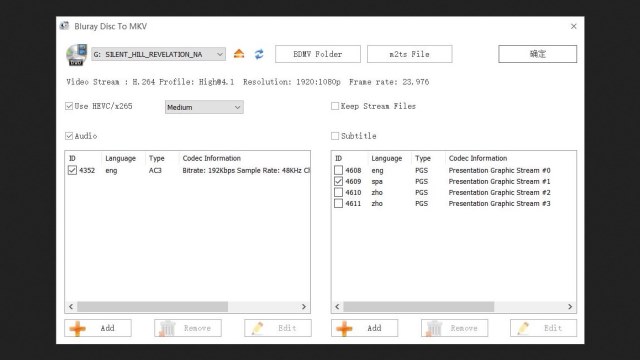Click the AC3 type cell
640x360 pixels.
tap(155, 170)
